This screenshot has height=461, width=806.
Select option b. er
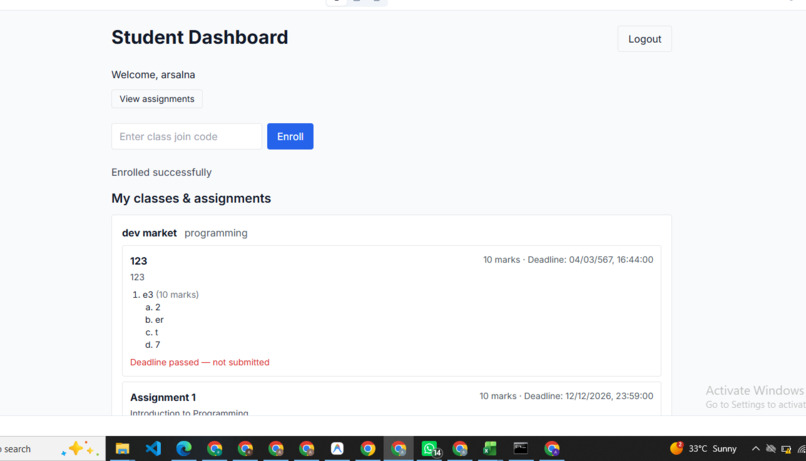[x=154, y=320]
